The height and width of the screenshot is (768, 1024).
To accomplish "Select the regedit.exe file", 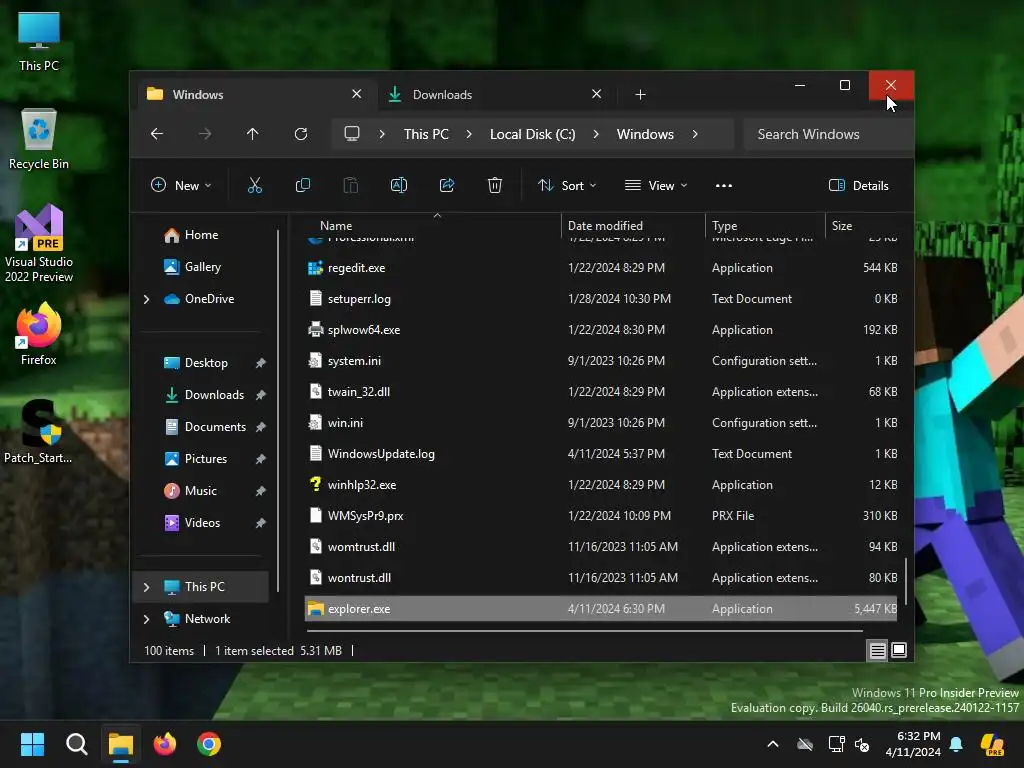I will click(x=600, y=268).
